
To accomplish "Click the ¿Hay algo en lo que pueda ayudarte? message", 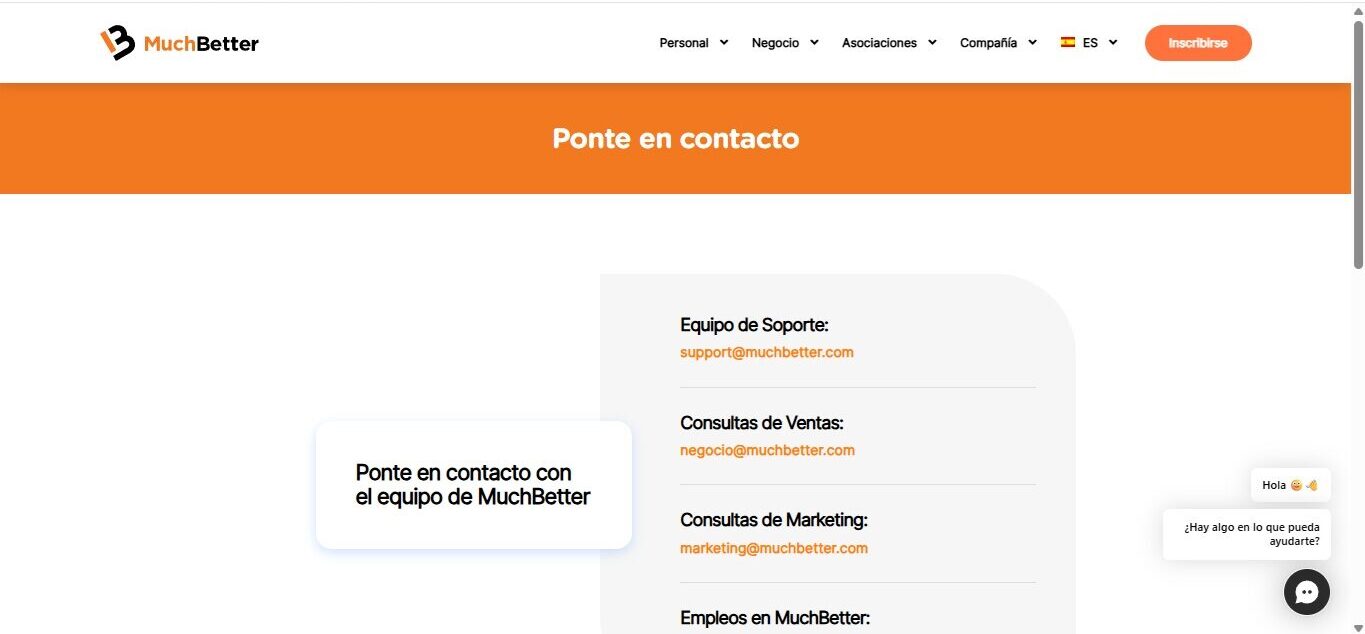I will [1247, 534].
